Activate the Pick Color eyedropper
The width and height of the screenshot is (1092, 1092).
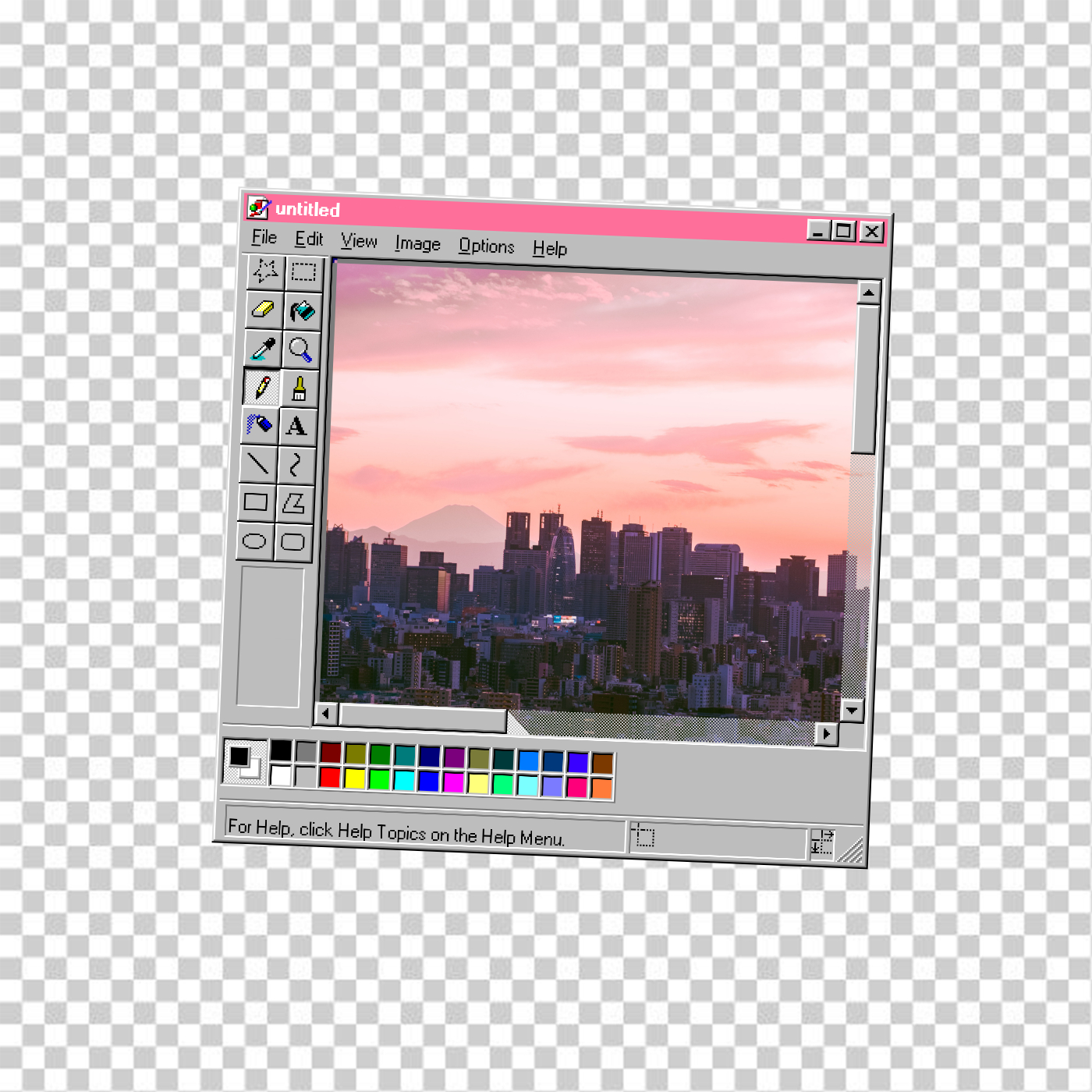tap(262, 349)
